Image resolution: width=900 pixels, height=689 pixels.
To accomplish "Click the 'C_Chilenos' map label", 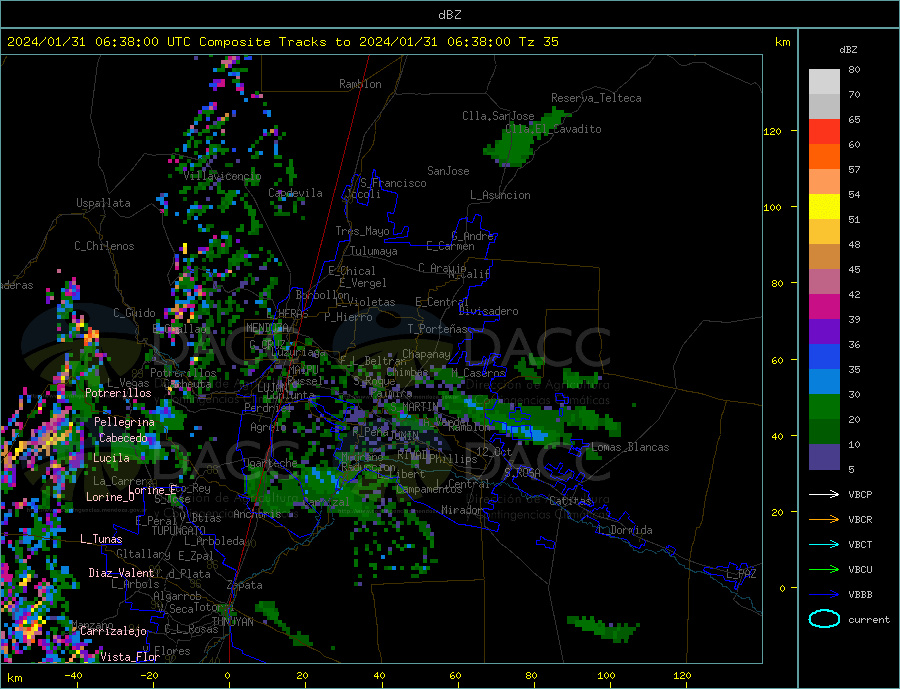I will tap(104, 246).
